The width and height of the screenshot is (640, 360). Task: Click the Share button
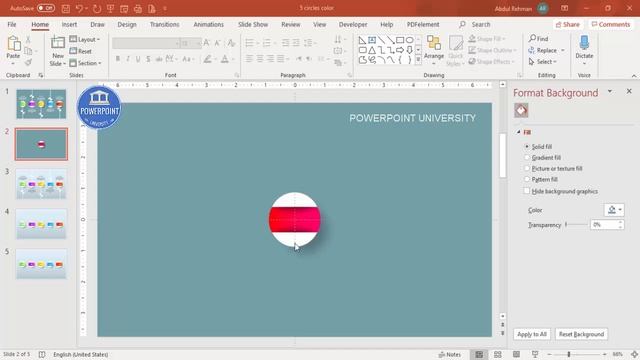pos(567,24)
